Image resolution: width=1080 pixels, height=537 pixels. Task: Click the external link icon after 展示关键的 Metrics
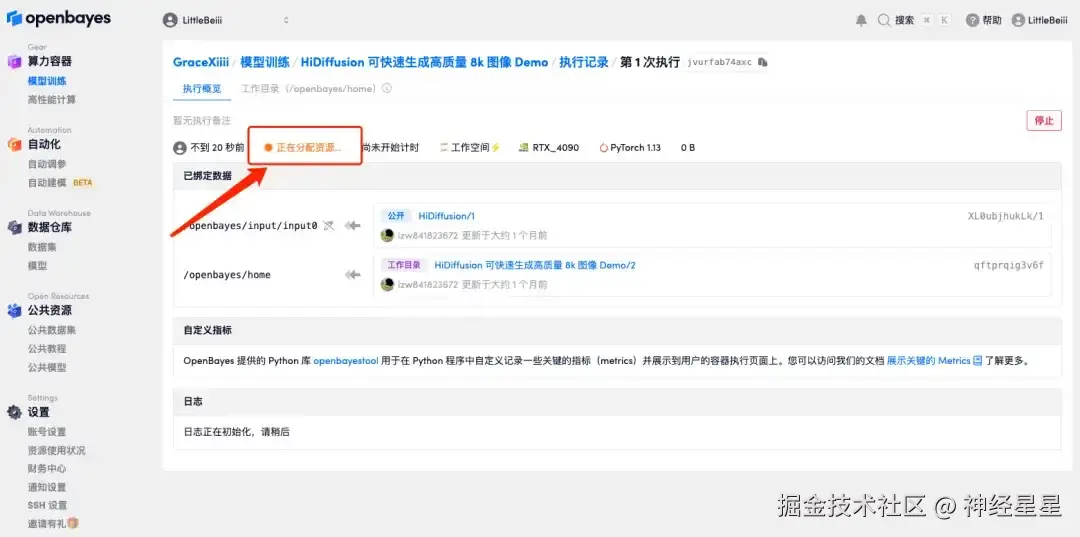click(977, 360)
